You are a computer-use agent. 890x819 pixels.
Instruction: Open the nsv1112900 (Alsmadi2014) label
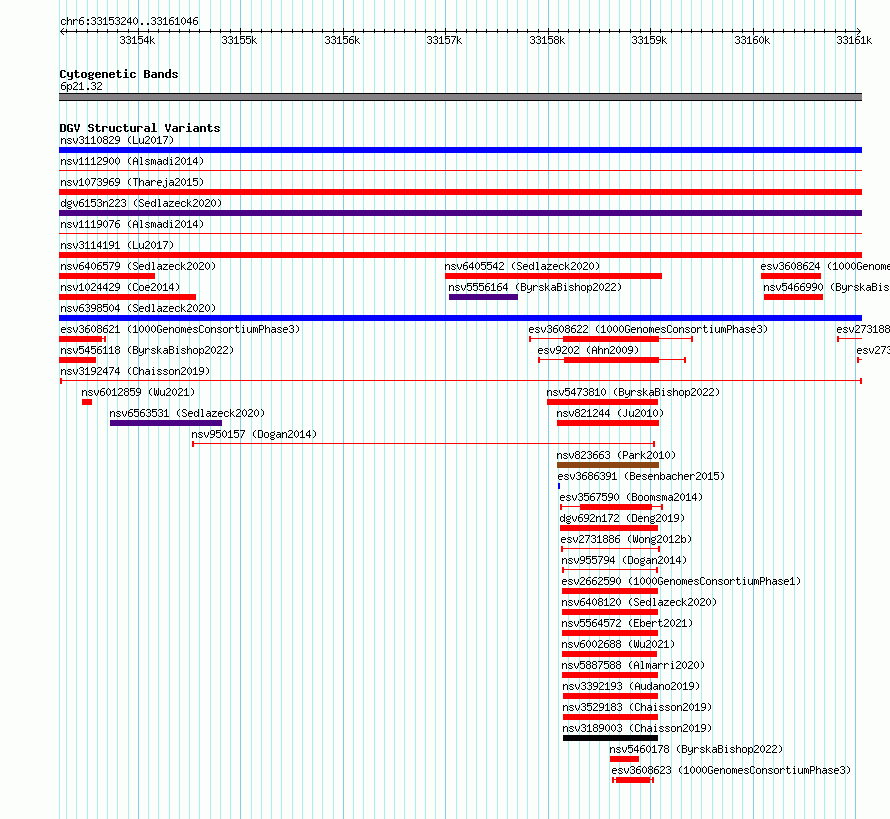(x=132, y=161)
